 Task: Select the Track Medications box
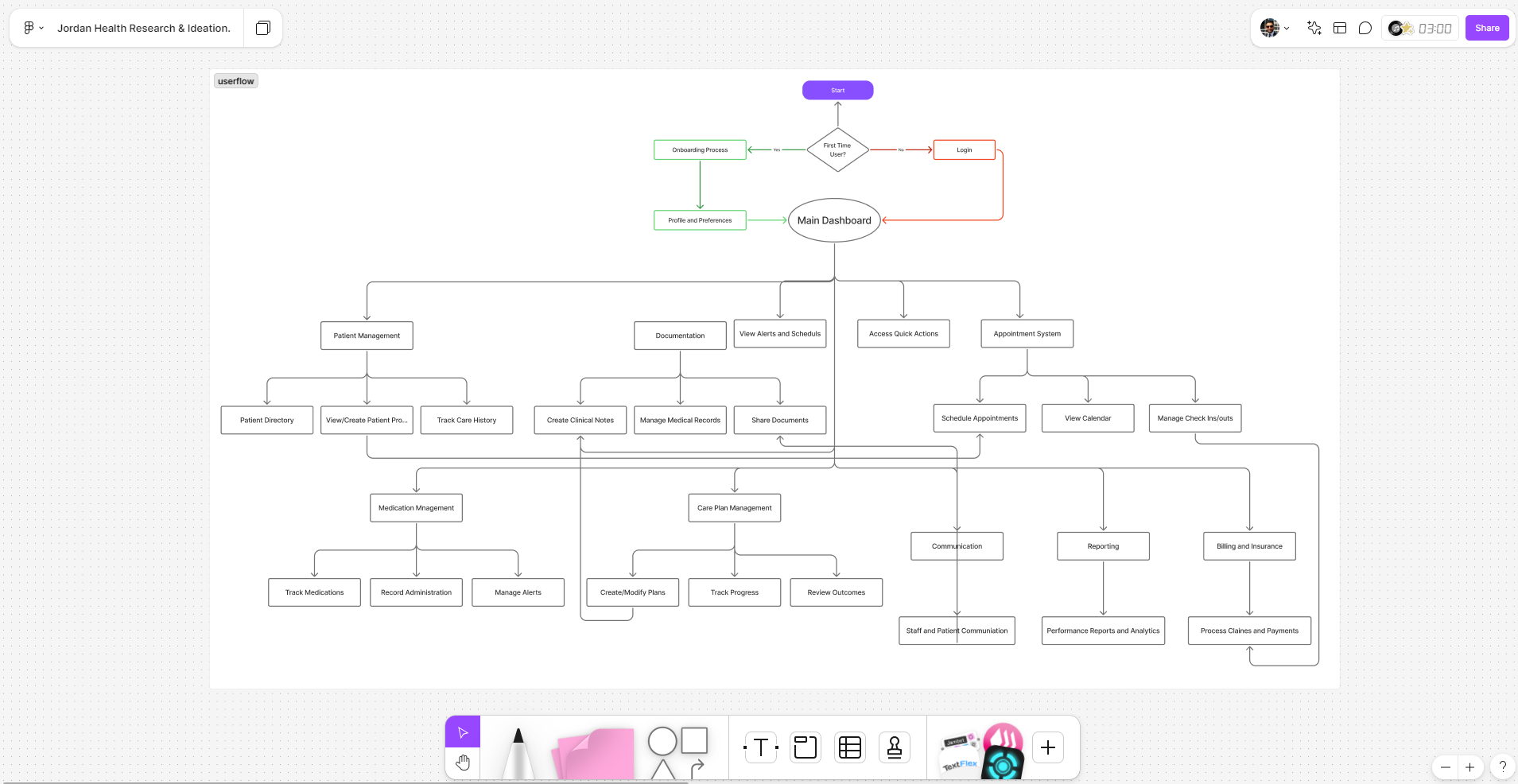tap(314, 592)
